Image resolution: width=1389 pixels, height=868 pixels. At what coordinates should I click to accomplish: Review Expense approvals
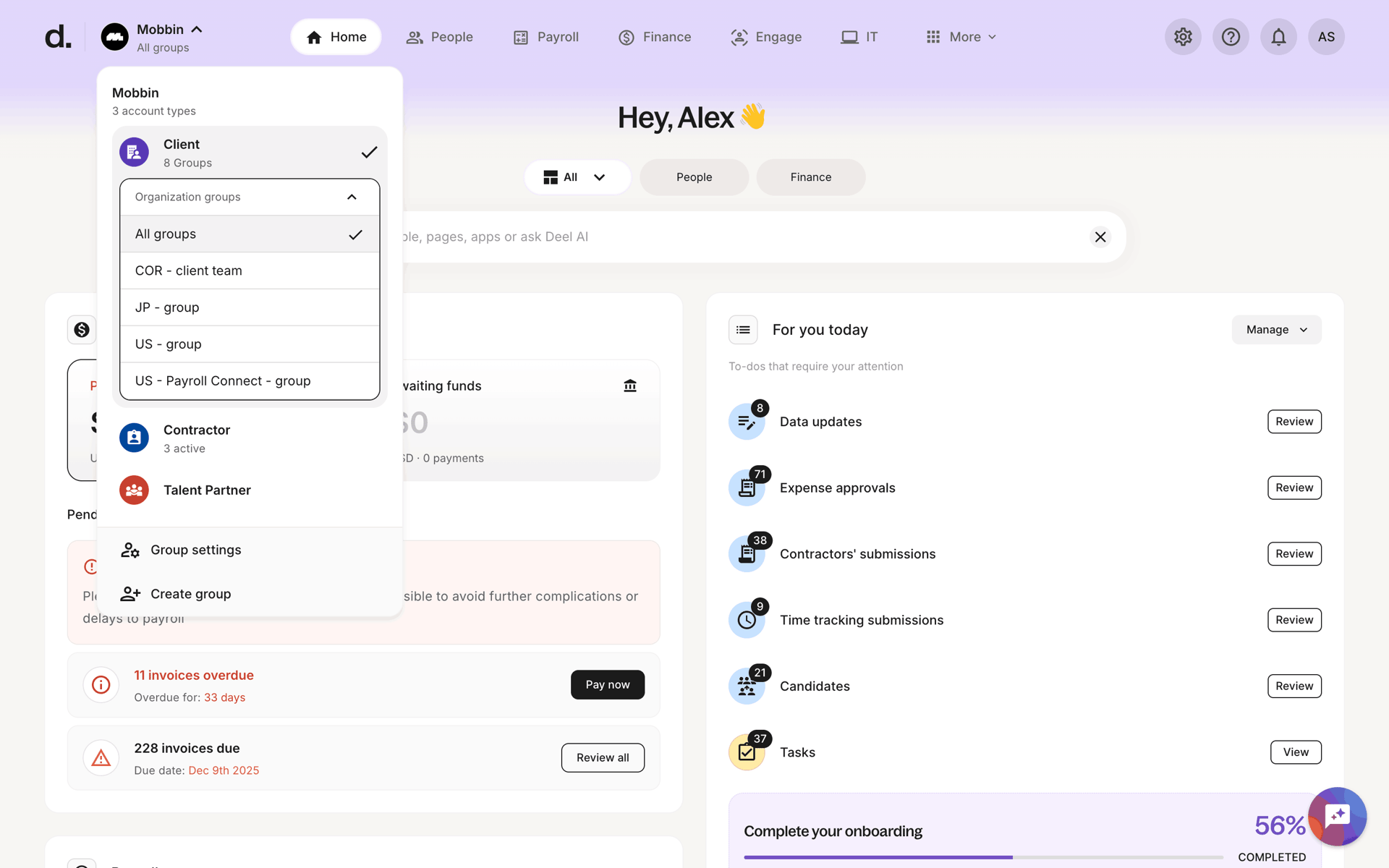[x=1294, y=488]
